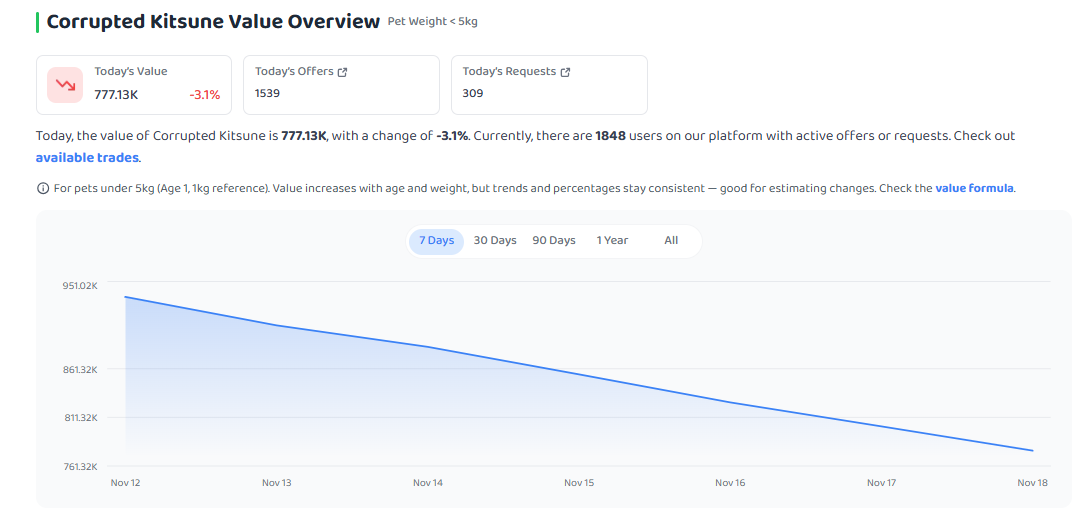Open the value formula link
Viewport: 1080px width, 521px height.
tap(974, 188)
